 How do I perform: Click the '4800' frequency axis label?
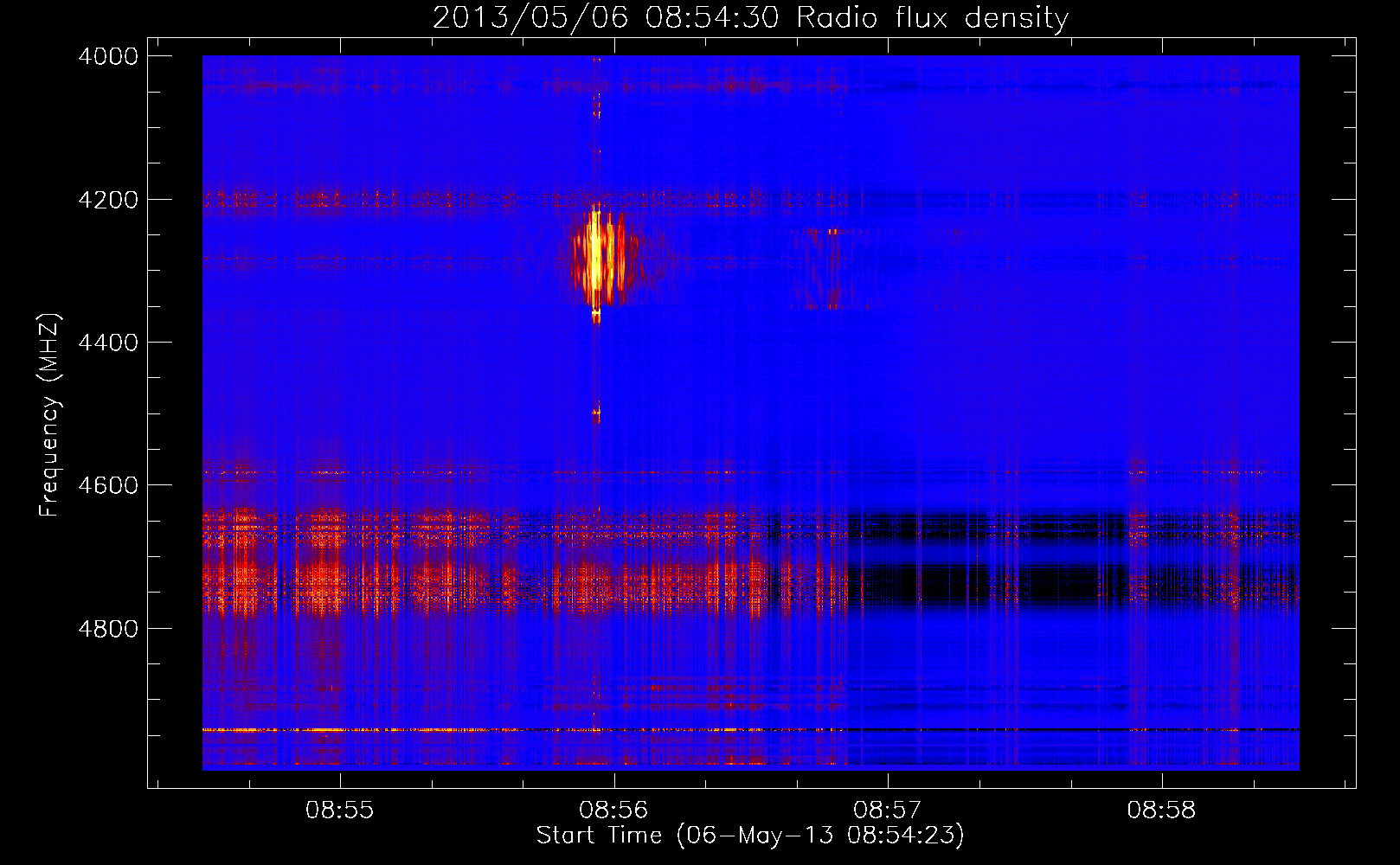[x=108, y=629]
